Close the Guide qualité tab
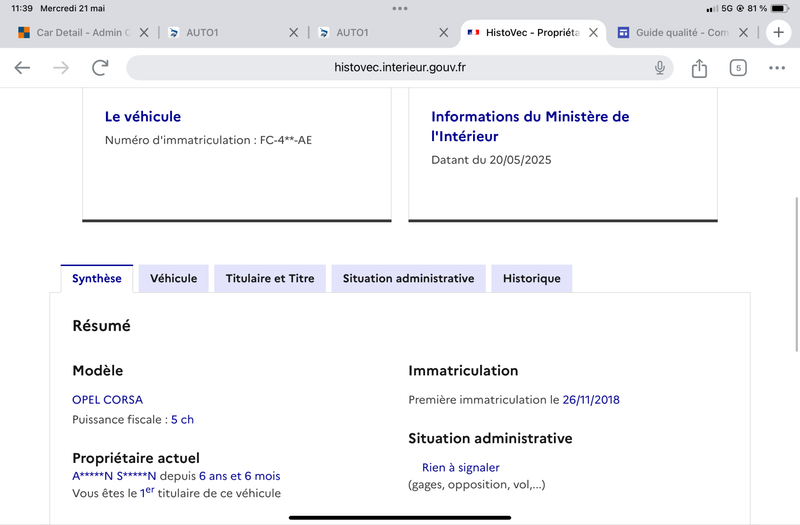Viewport: 800px width, 525px height. click(743, 33)
